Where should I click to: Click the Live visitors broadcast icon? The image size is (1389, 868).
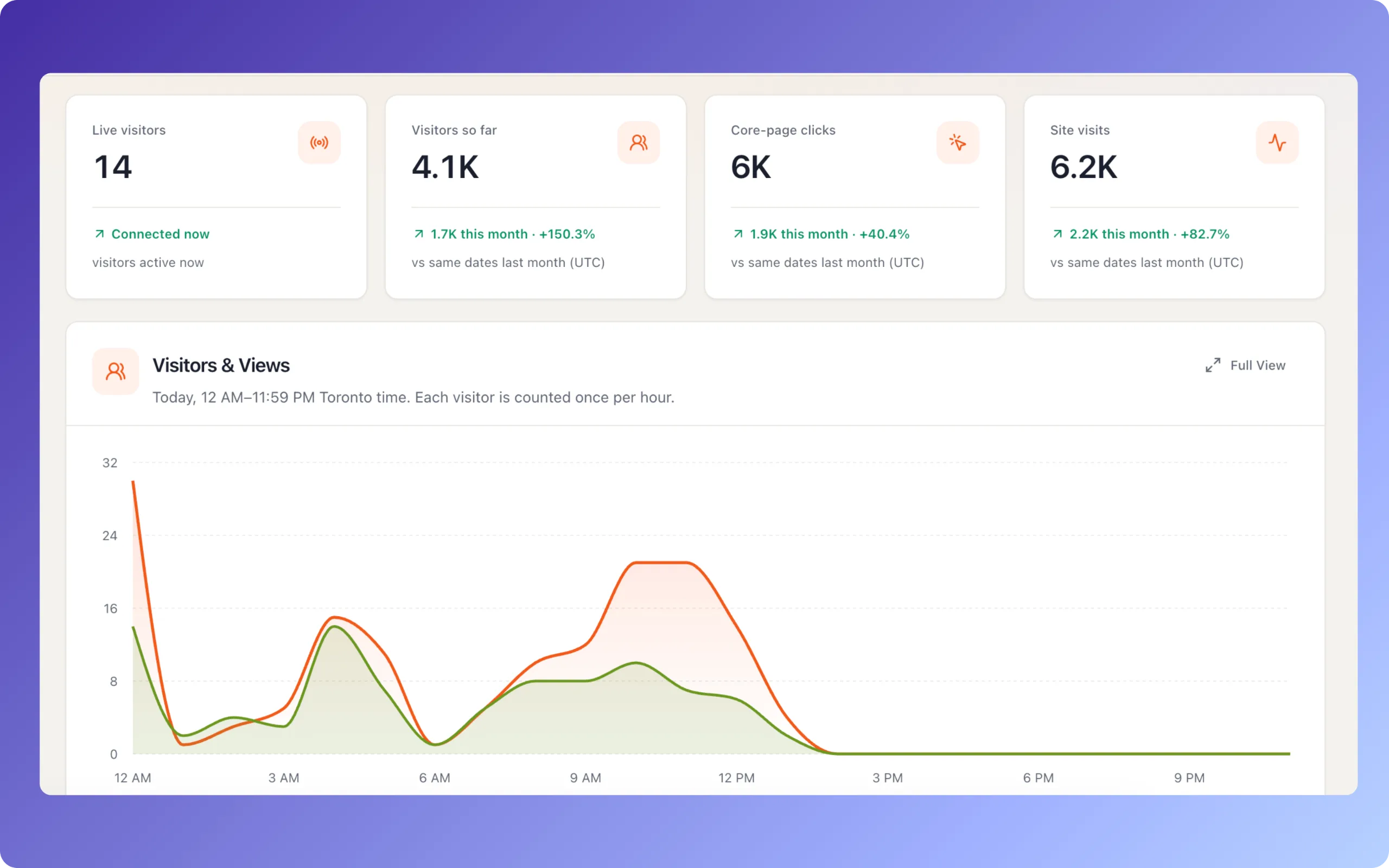click(x=319, y=142)
